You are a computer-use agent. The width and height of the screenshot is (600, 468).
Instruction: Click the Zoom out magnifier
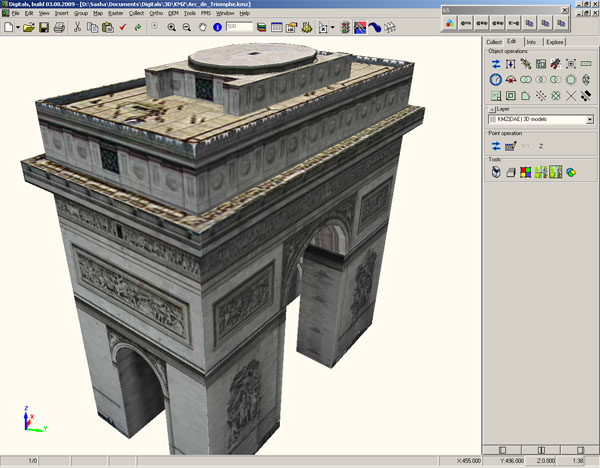[x=187, y=27]
